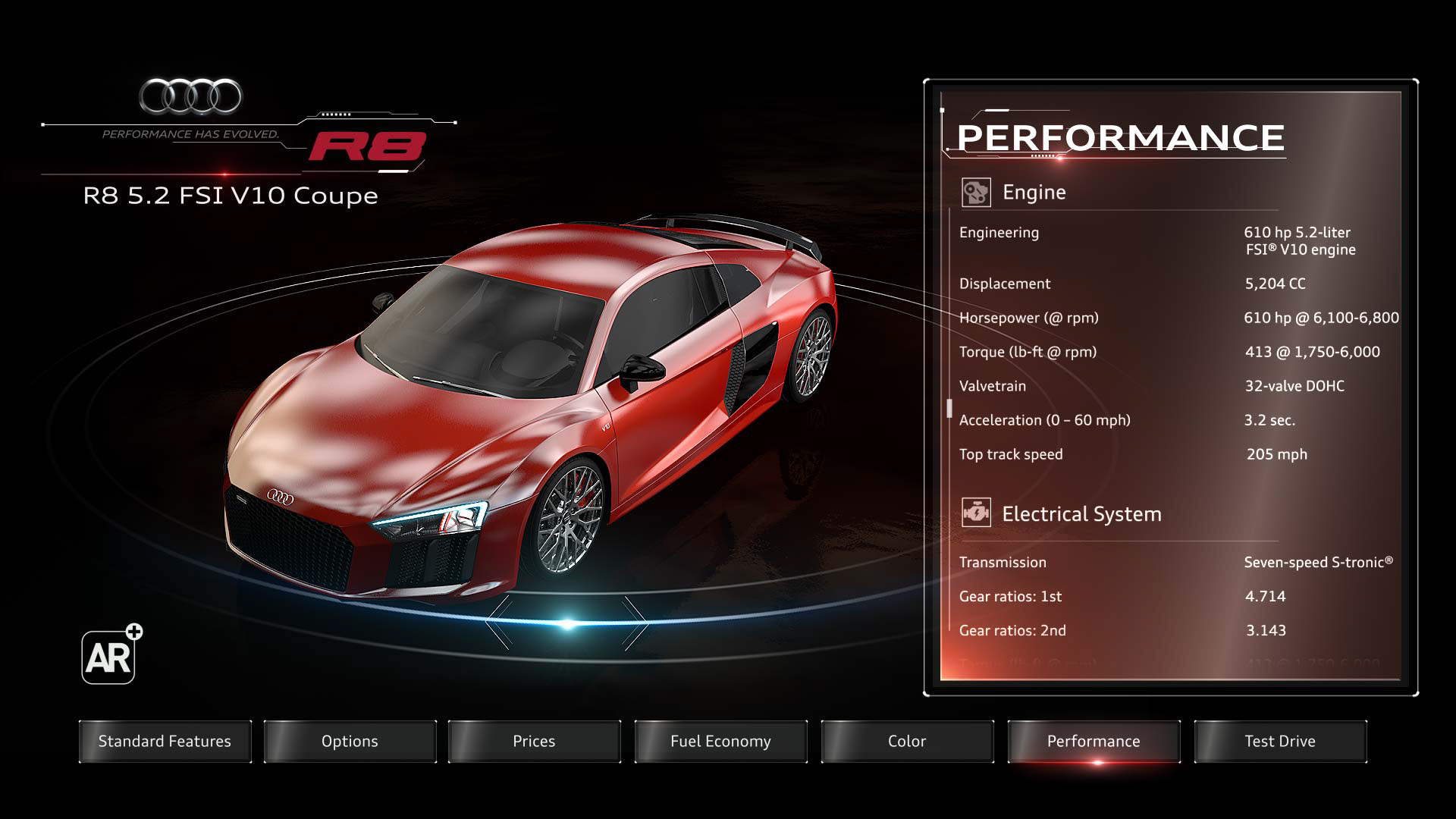
Task: Click the red R8 model logo
Action: click(x=367, y=146)
